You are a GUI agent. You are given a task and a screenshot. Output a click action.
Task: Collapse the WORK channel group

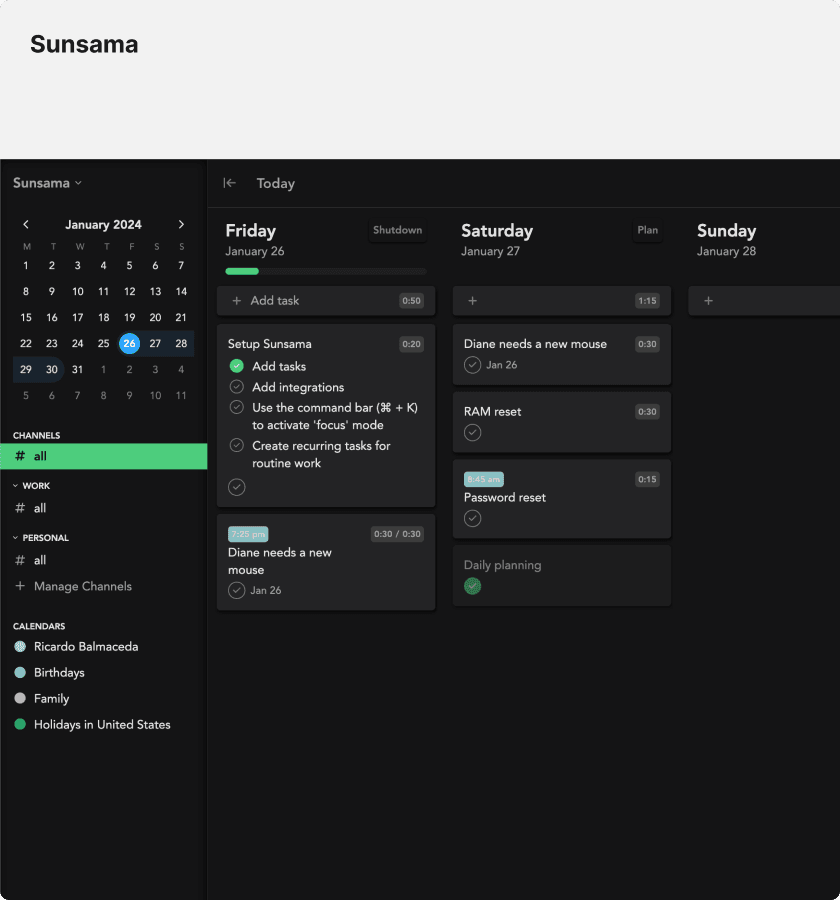point(16,486)
